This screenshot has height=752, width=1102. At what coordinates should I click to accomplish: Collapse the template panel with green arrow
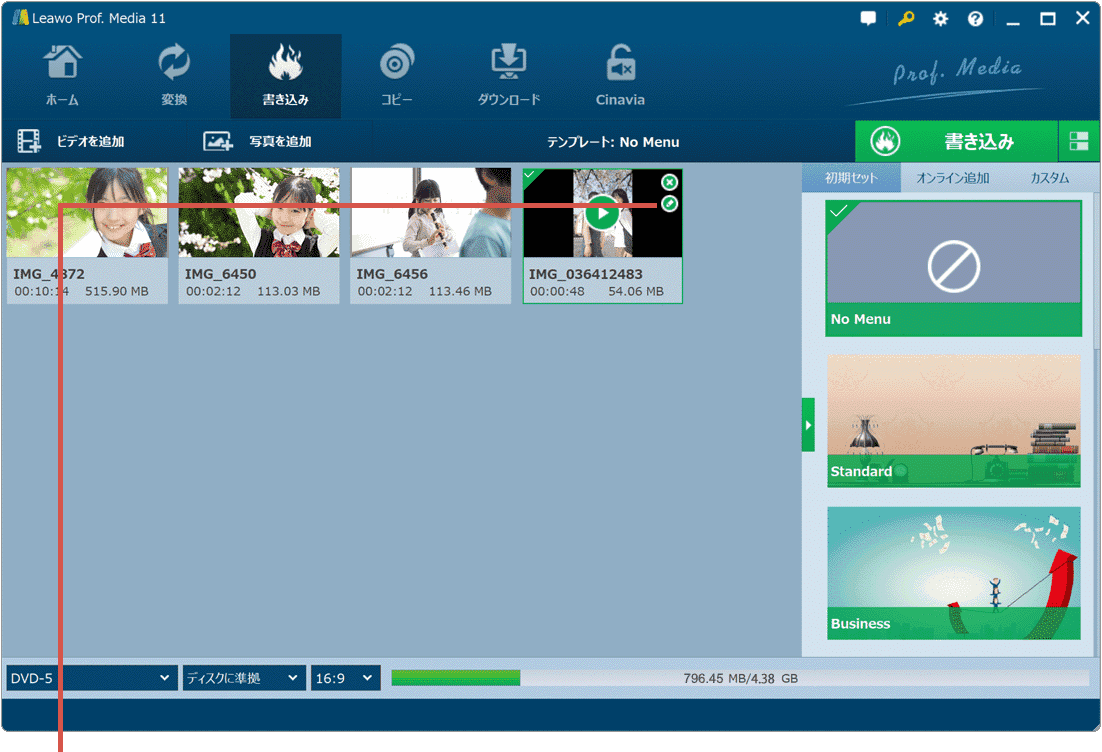(808, 425)
